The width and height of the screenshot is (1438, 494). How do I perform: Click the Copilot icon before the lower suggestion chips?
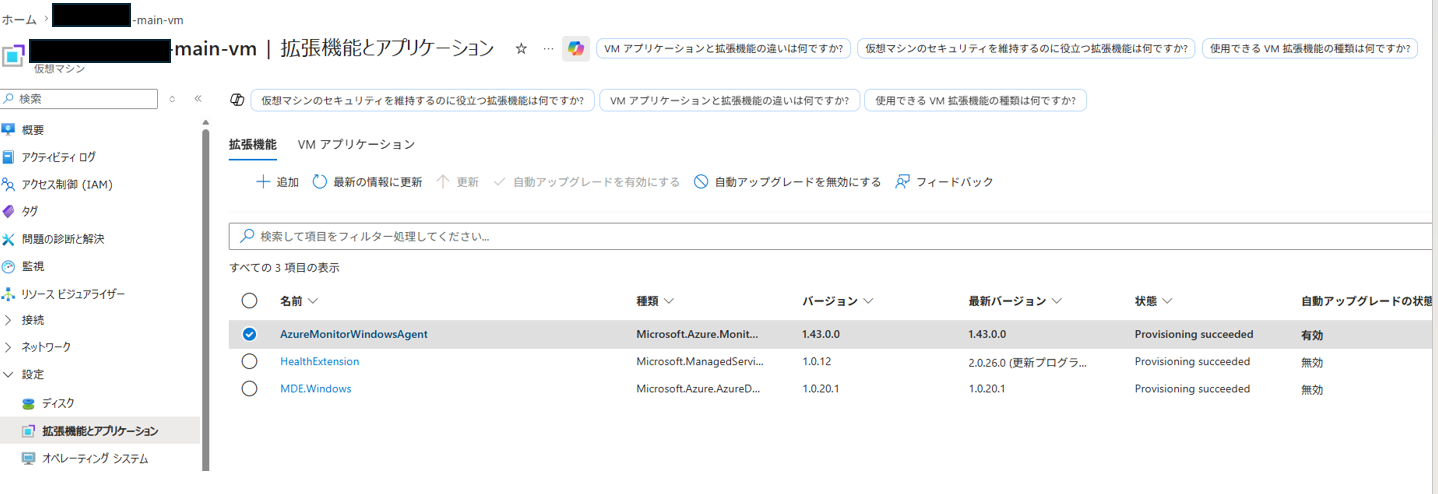[x=237, y=100]
